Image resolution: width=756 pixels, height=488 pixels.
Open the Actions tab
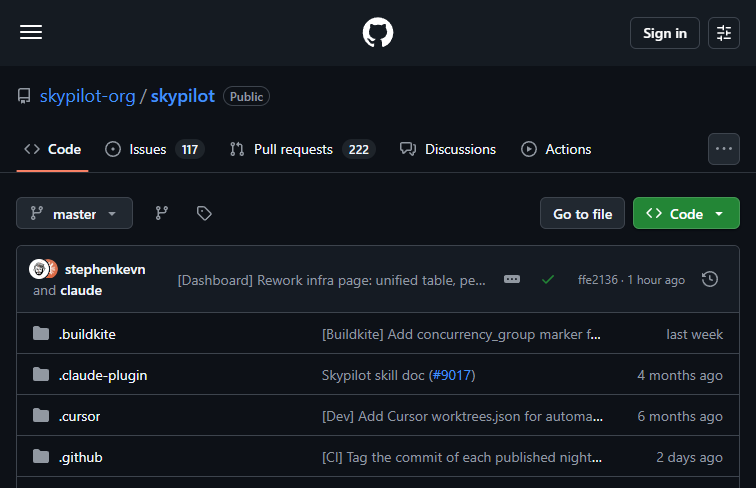556,149
